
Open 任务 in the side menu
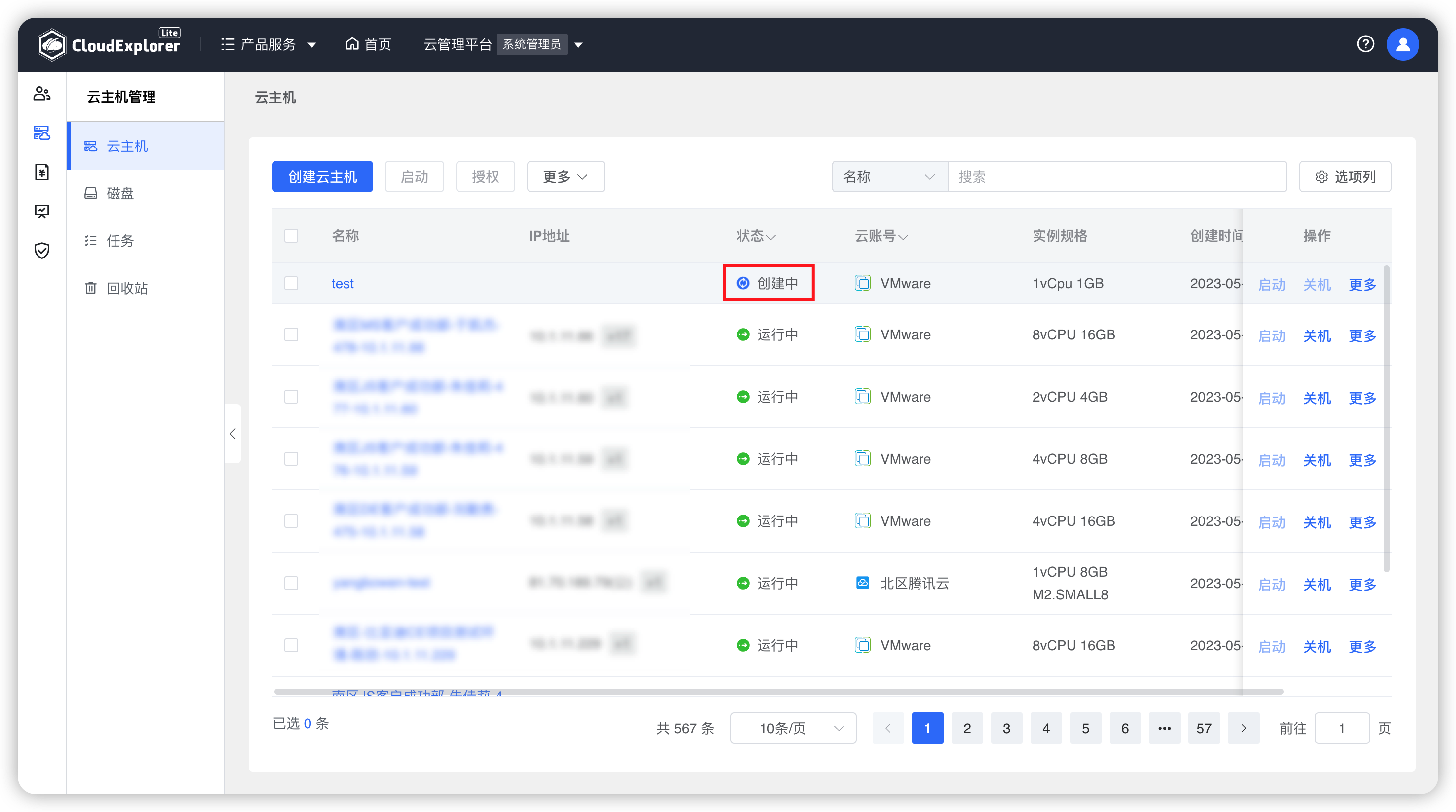click(x=146, y=241)
